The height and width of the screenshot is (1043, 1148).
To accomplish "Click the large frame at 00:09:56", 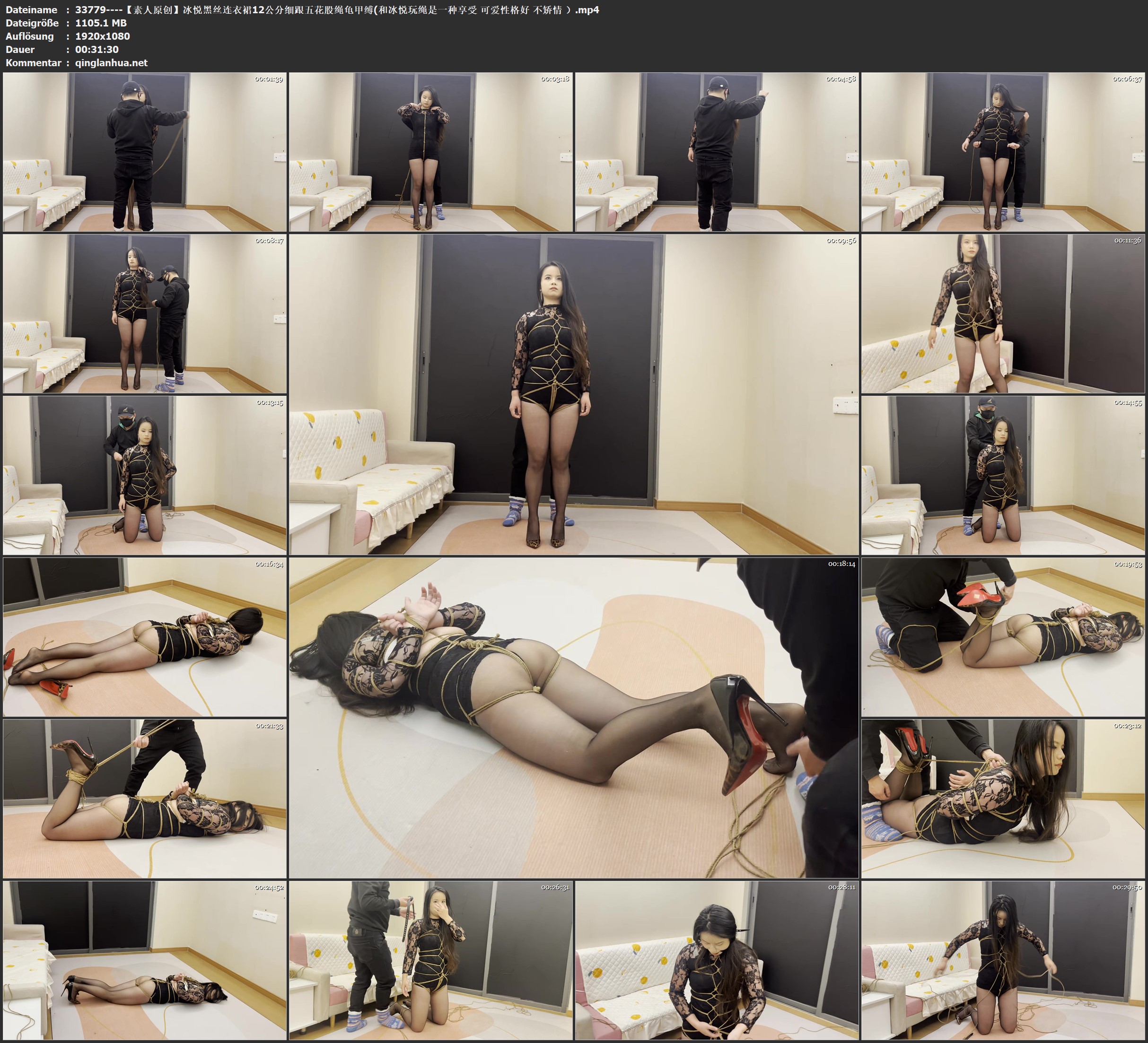I will pos(573,394).
